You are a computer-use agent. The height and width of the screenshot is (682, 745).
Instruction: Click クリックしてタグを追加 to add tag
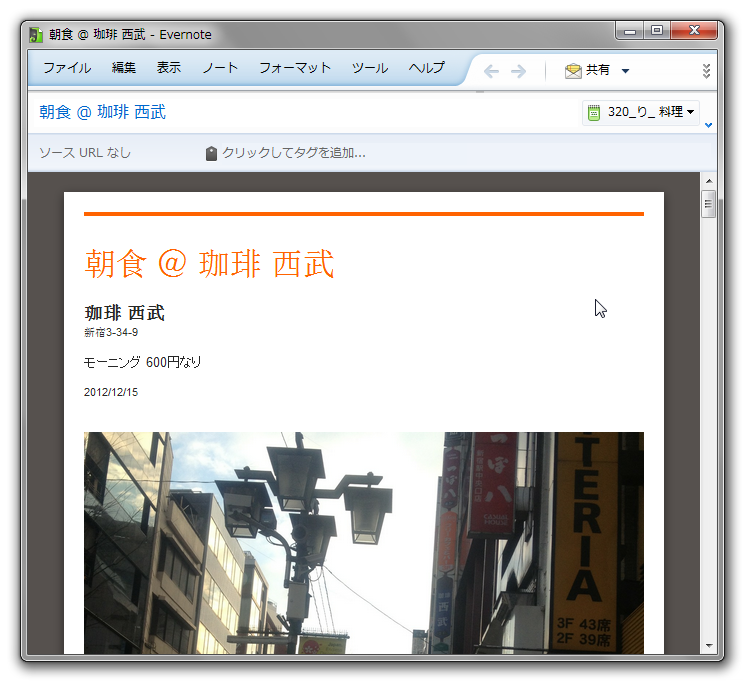click(x=294, y=153)
